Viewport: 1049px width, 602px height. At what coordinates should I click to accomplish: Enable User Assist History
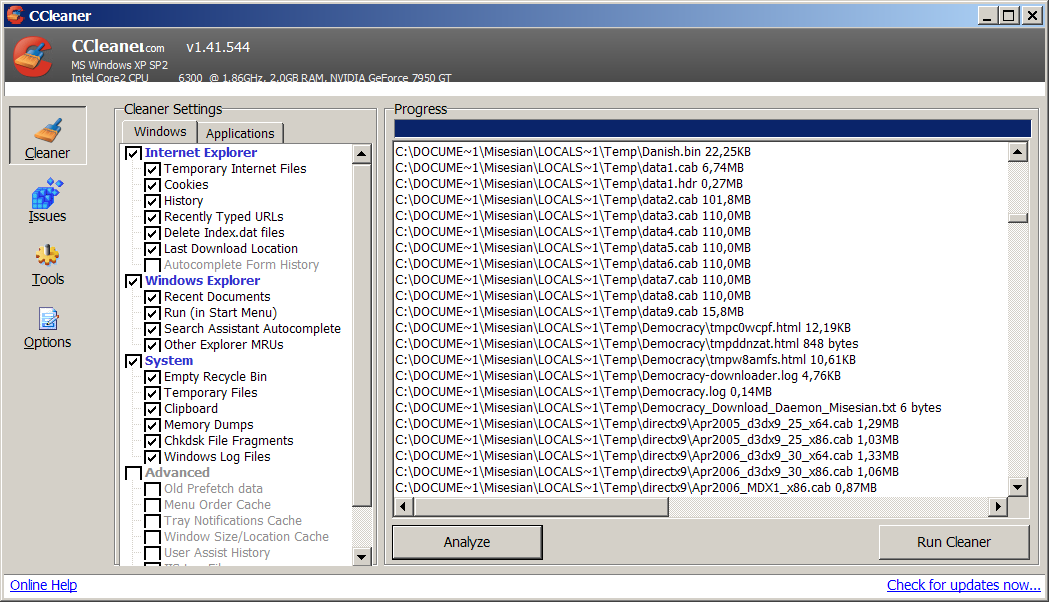(x=153, y=554)
